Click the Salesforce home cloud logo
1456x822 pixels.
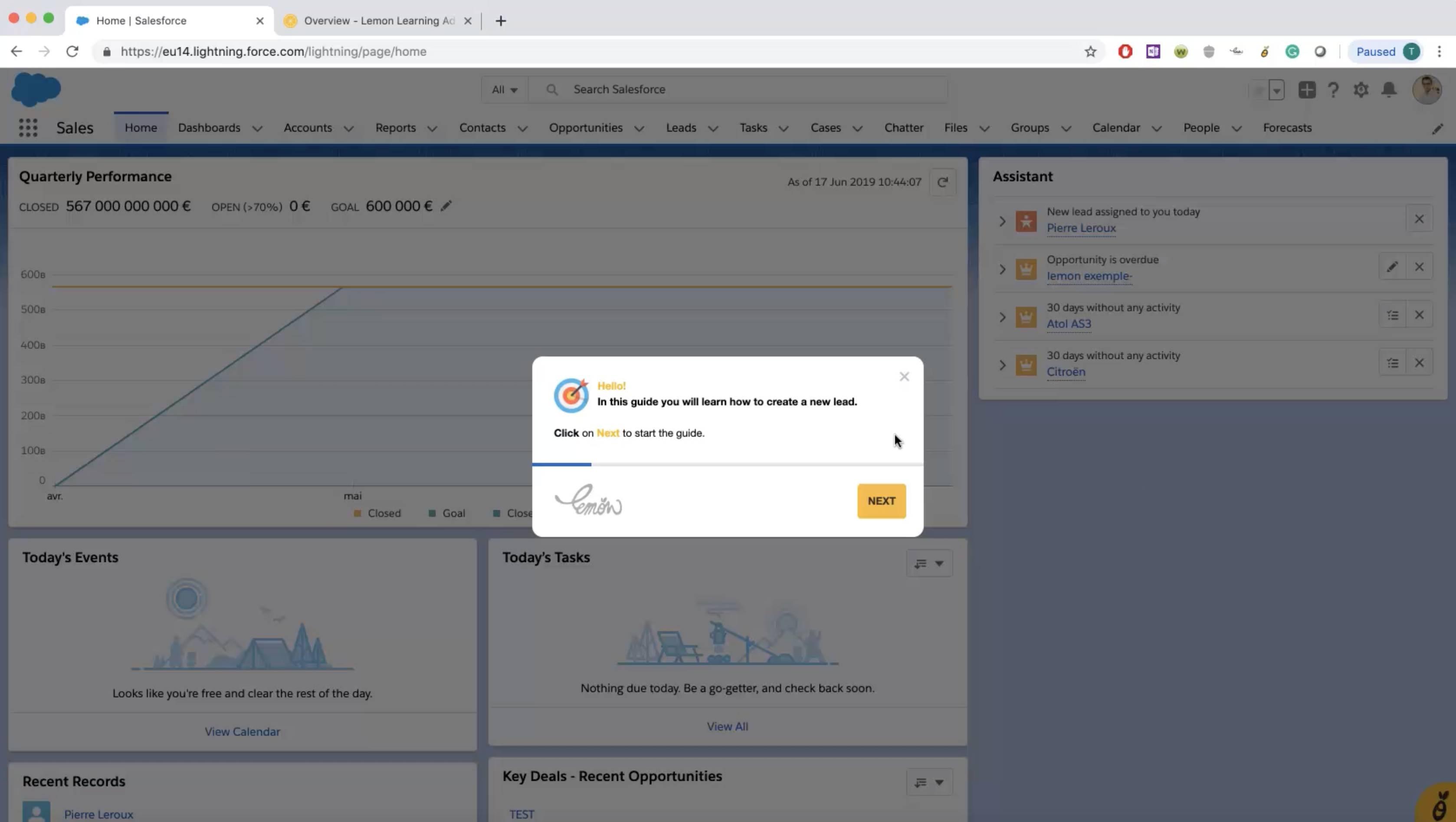tap(36, 89)
